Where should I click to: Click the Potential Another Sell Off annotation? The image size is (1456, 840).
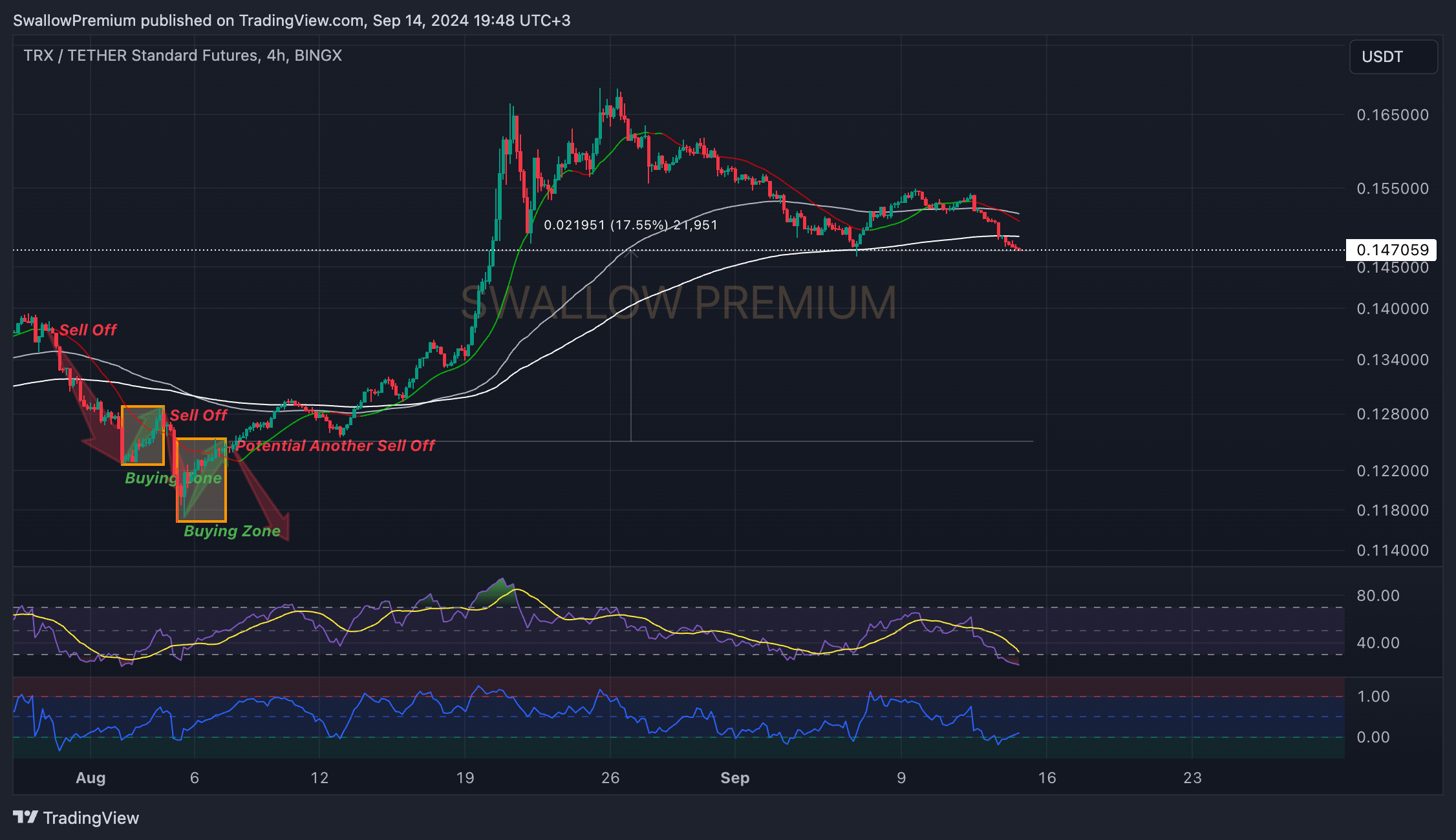pyautogui.click(x=336, y=446)
